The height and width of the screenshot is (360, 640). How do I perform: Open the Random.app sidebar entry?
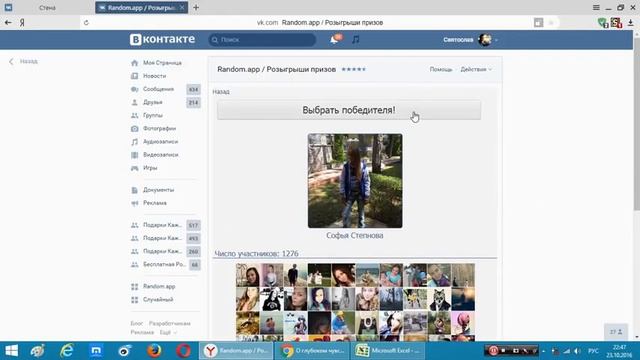pos(159,287)
